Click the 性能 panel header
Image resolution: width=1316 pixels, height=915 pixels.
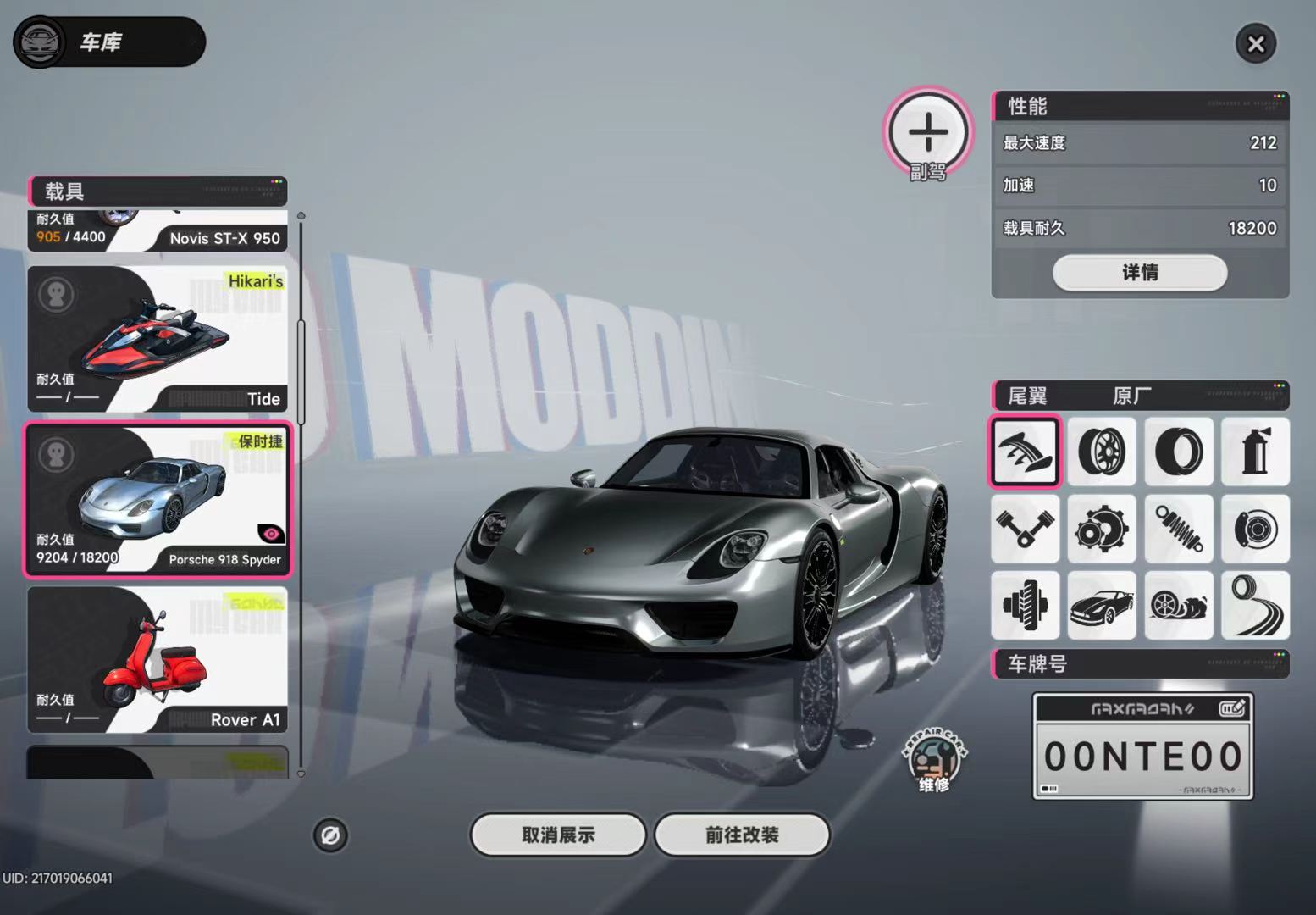[1140, 106]
